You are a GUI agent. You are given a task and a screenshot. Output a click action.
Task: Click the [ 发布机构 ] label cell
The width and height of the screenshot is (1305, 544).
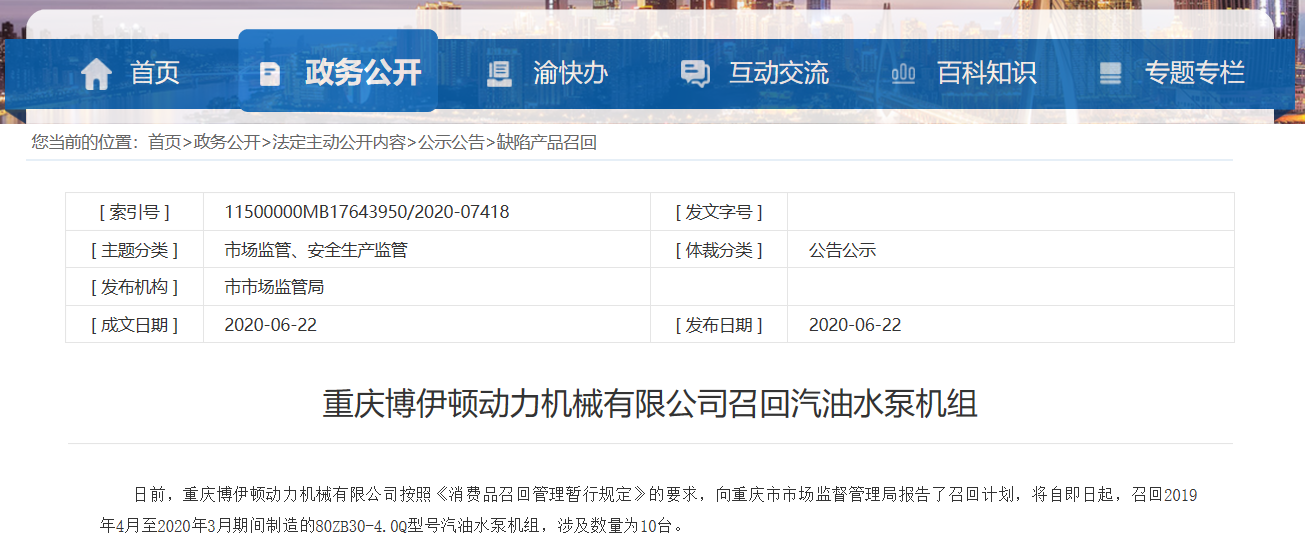tap(135, 287)
